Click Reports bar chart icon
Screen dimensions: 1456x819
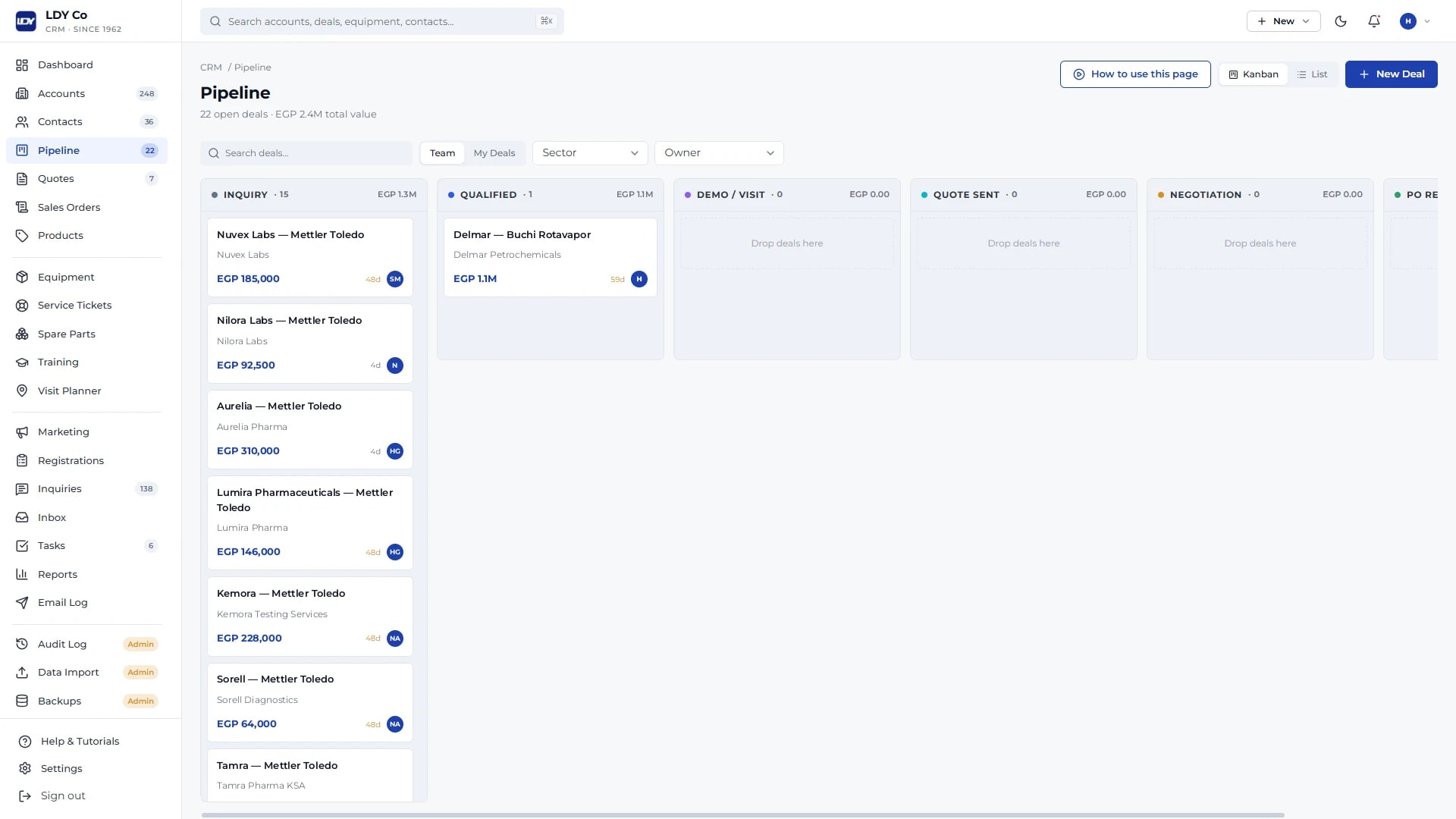point(22,575)
